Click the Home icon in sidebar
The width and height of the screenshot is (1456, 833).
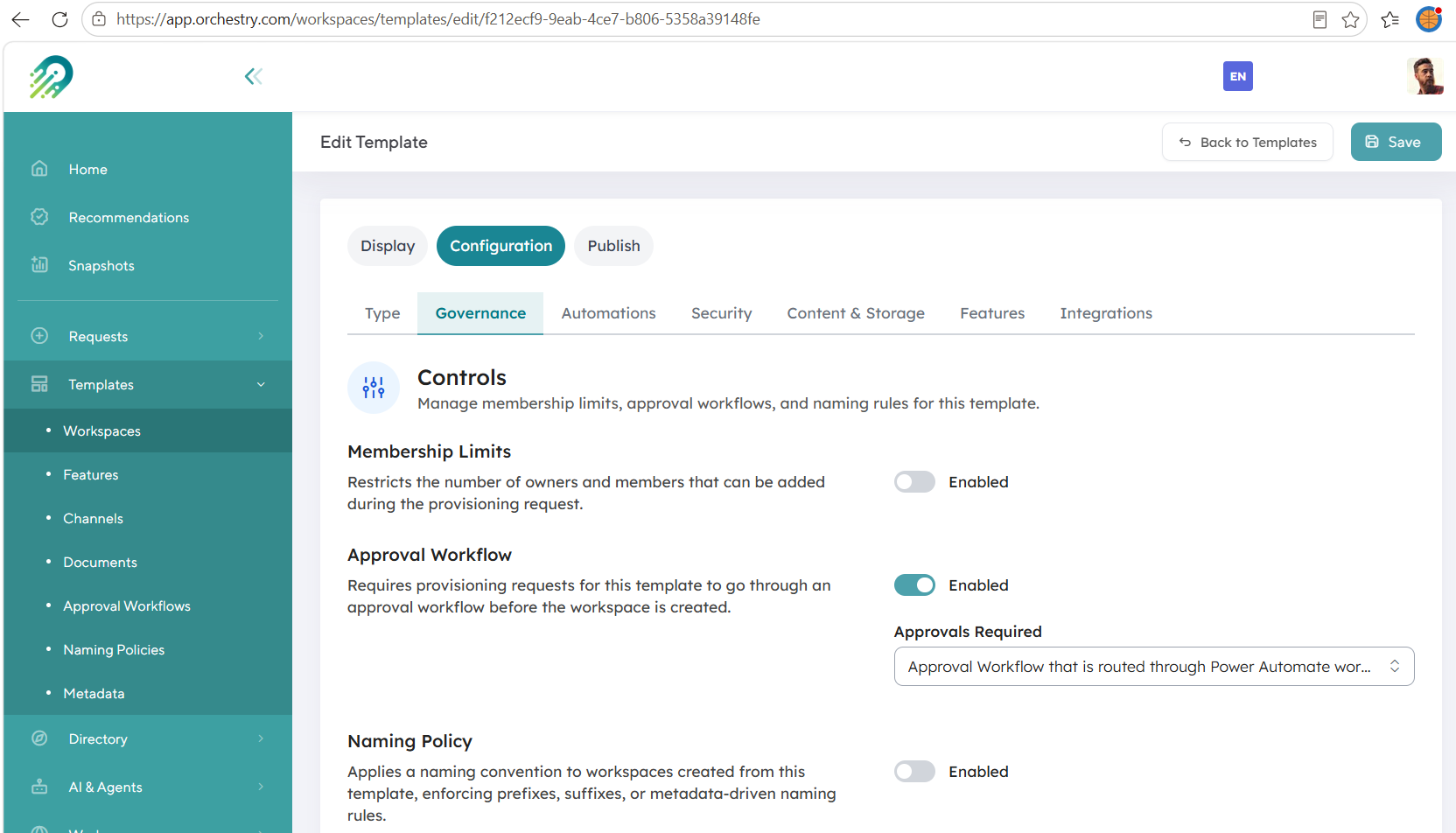(39, 169)
